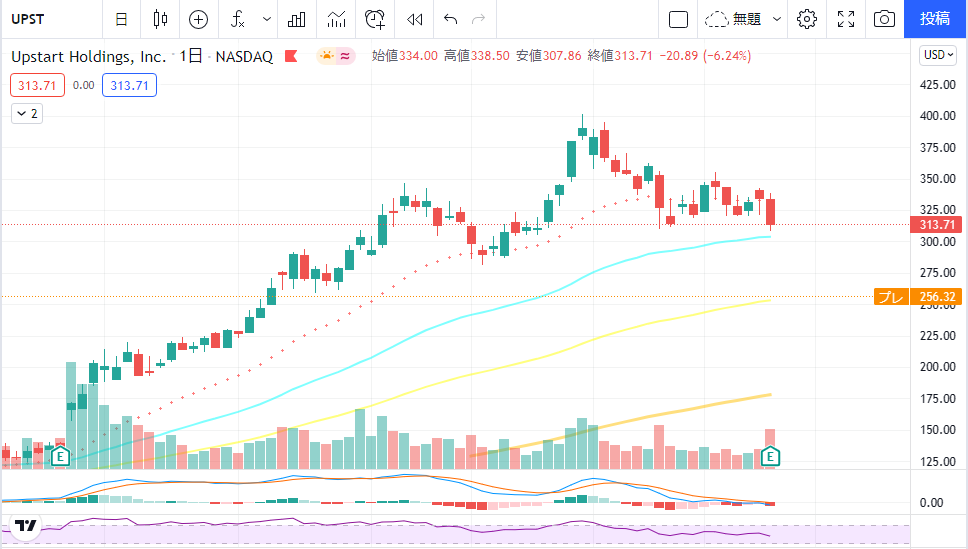The image size is (968, 549).
Task: Open the fx indicators menu
Action: click(238, 19)
